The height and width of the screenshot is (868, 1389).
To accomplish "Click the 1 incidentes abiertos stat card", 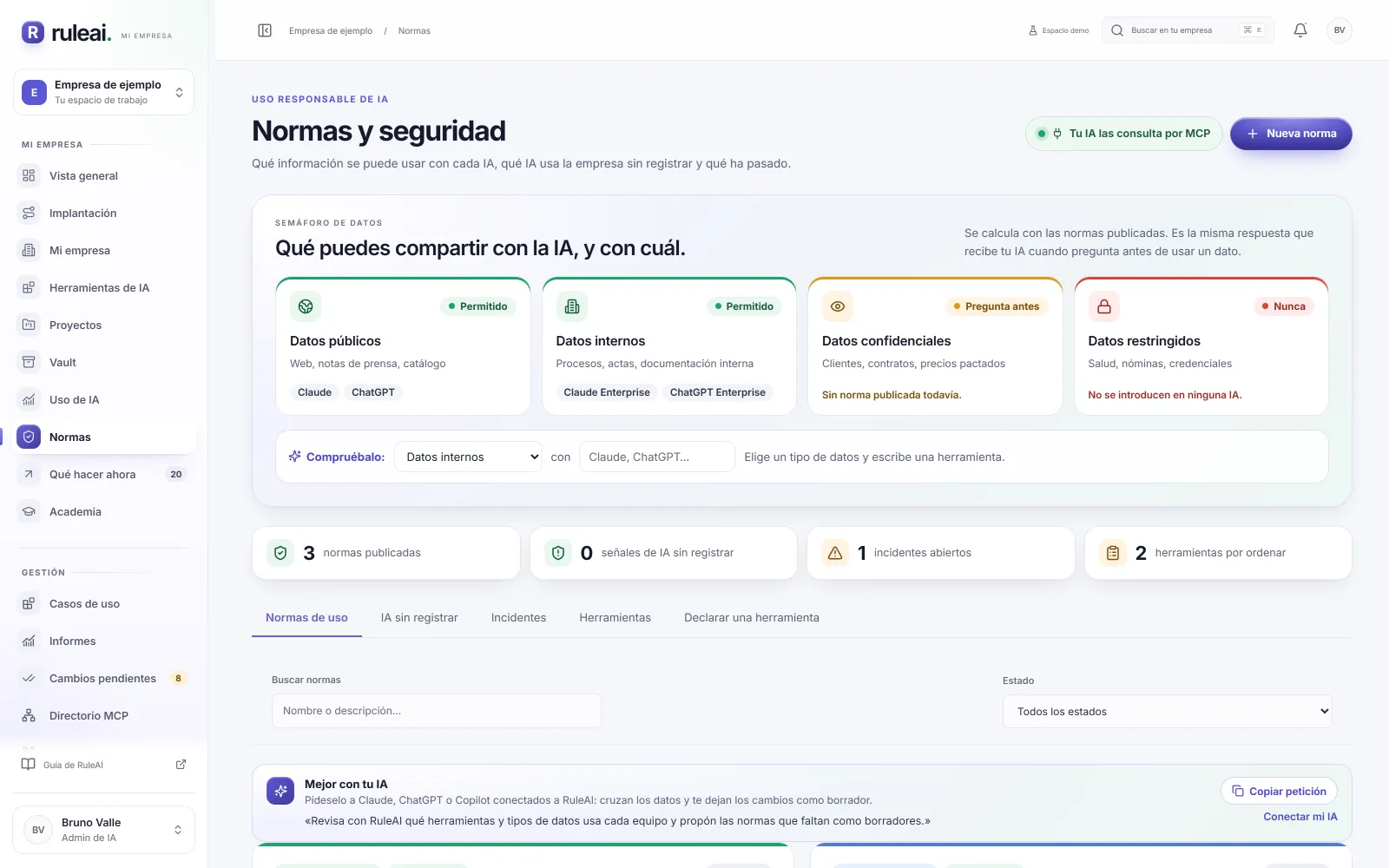I will click(941, 553).
